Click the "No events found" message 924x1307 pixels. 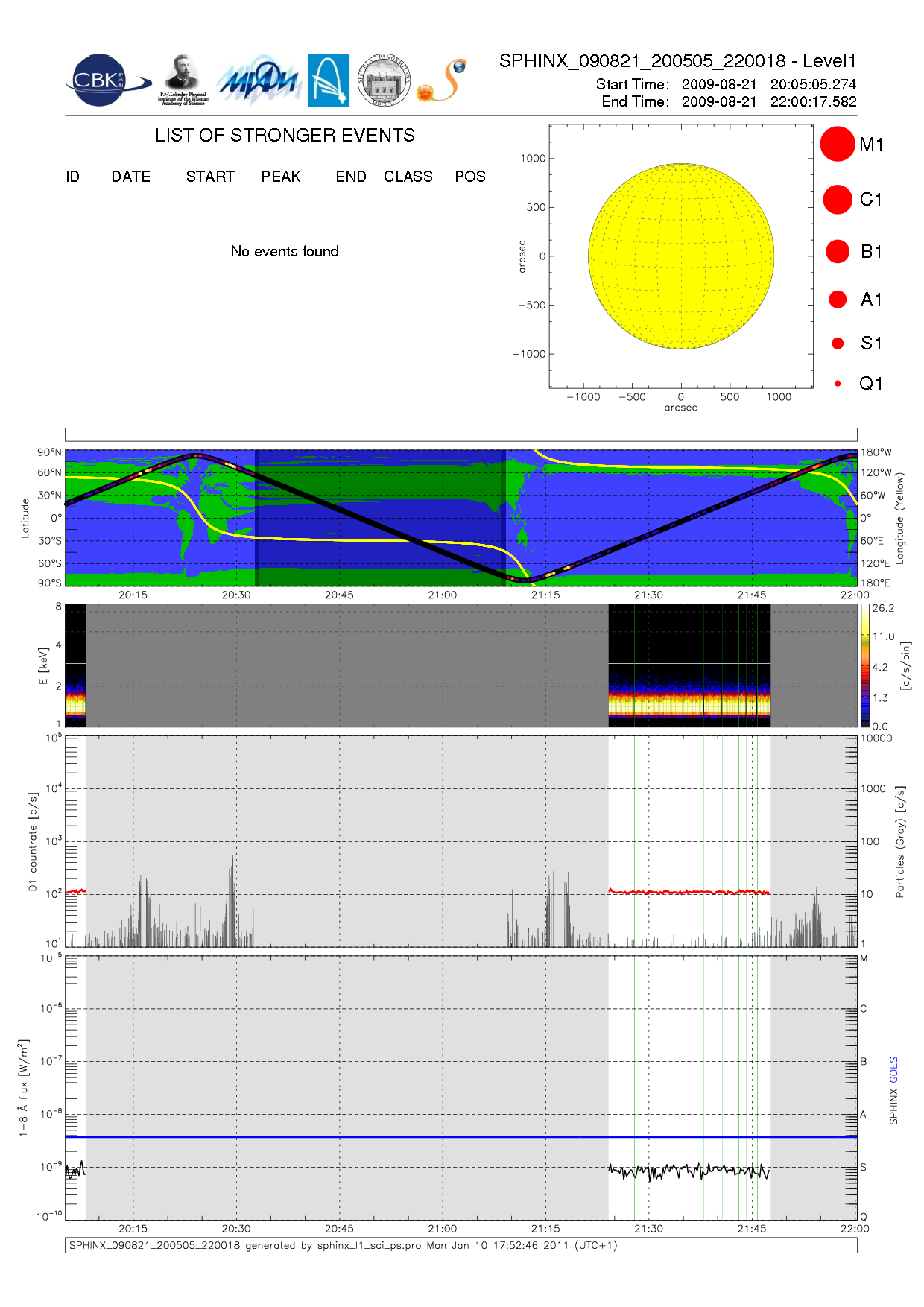[285, 251]
